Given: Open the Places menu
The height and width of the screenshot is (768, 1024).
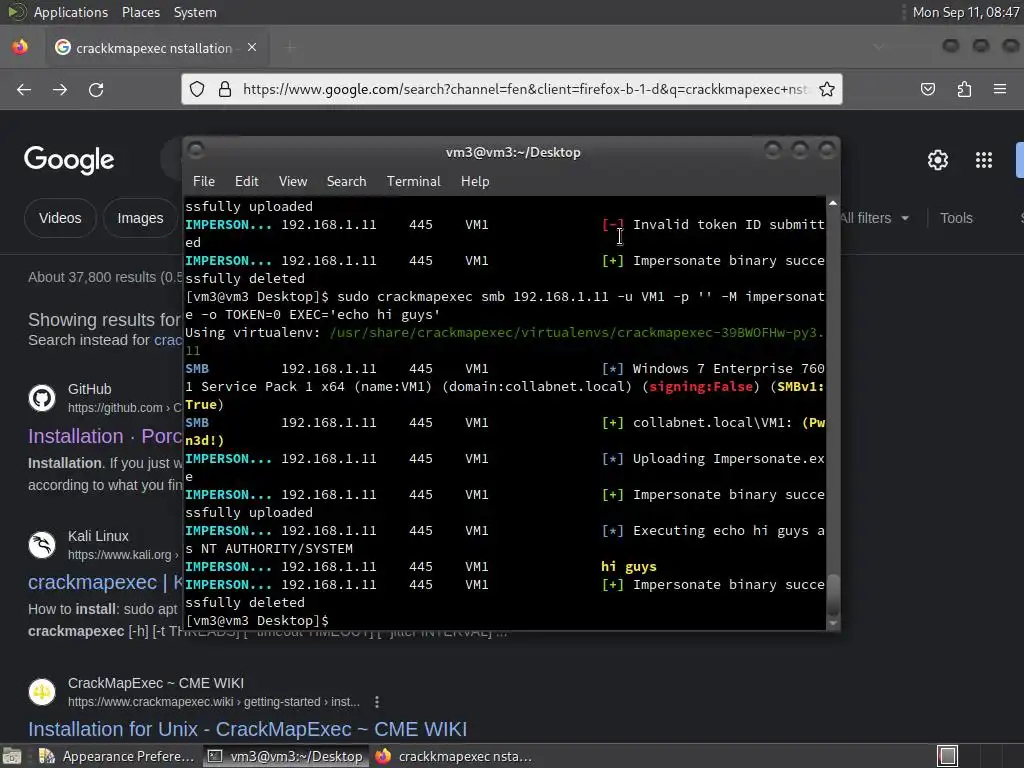Looking at the screenshot, I should (x=140, y=12).
